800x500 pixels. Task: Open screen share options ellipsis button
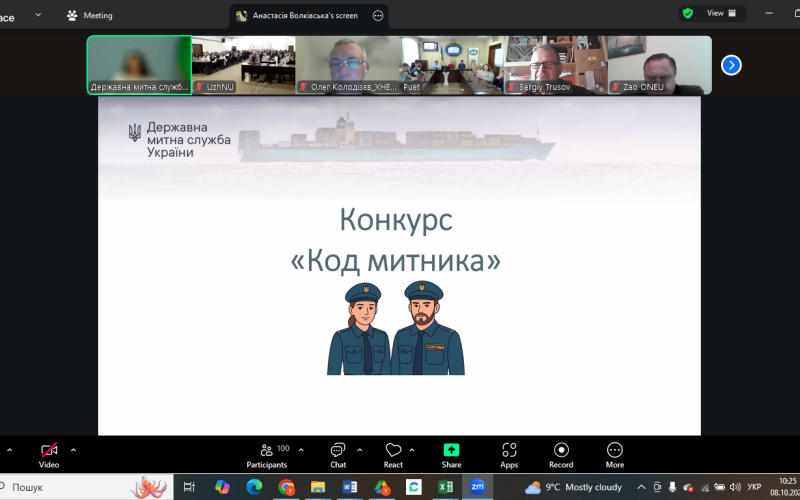tap(377, 16)
